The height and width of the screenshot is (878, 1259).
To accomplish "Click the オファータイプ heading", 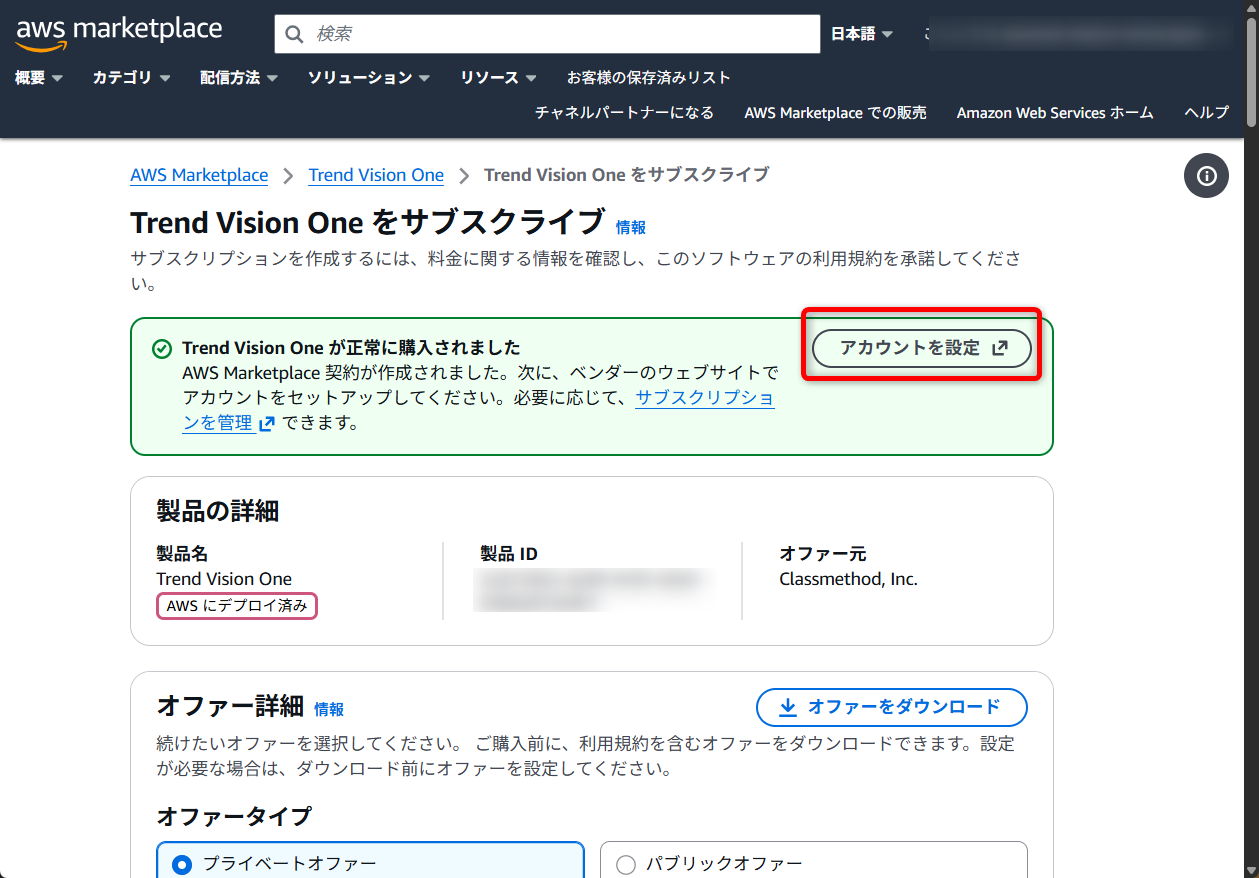I will (x=234, y=817).
